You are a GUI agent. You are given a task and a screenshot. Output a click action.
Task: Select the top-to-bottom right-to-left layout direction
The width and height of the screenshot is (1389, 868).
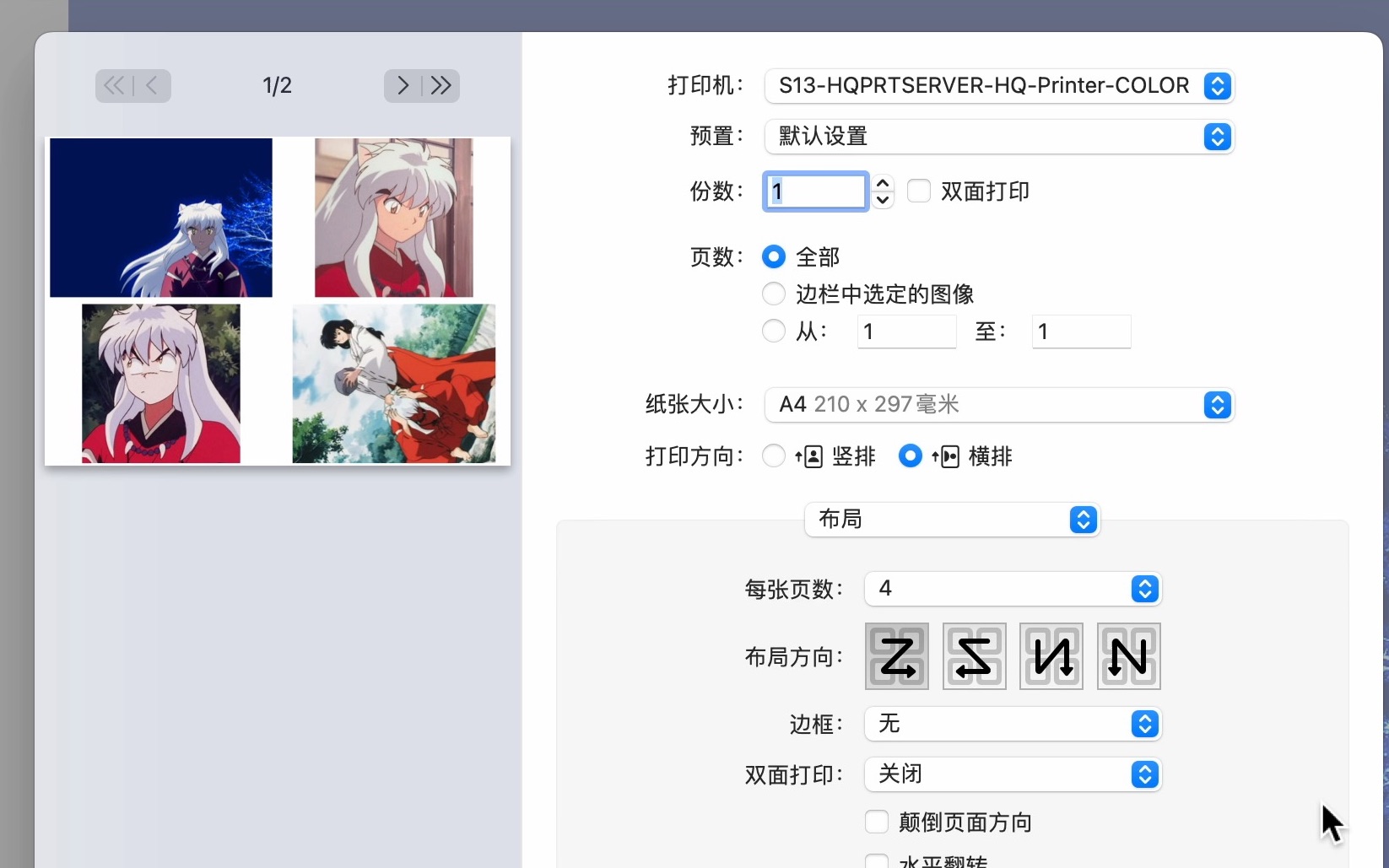[x=1051, y=656]
